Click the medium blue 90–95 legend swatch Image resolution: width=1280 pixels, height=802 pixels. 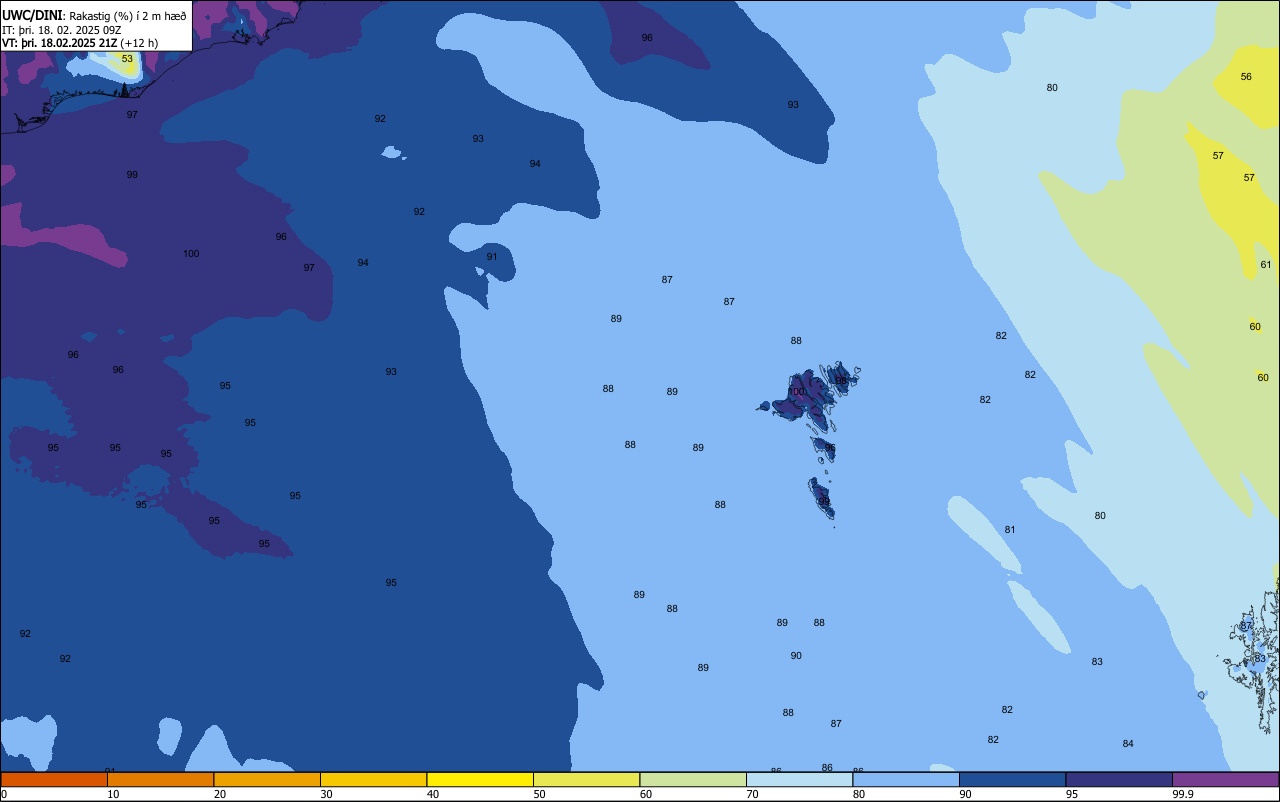pos(1012,779)
